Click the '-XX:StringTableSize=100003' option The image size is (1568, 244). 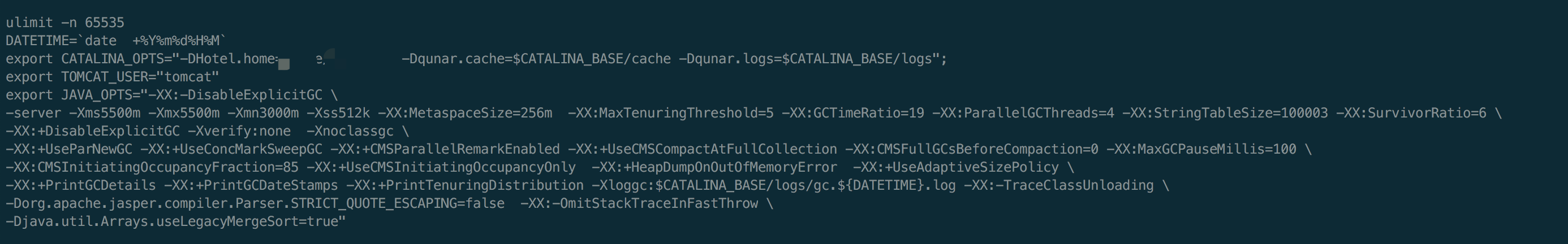pos(1225,113)
